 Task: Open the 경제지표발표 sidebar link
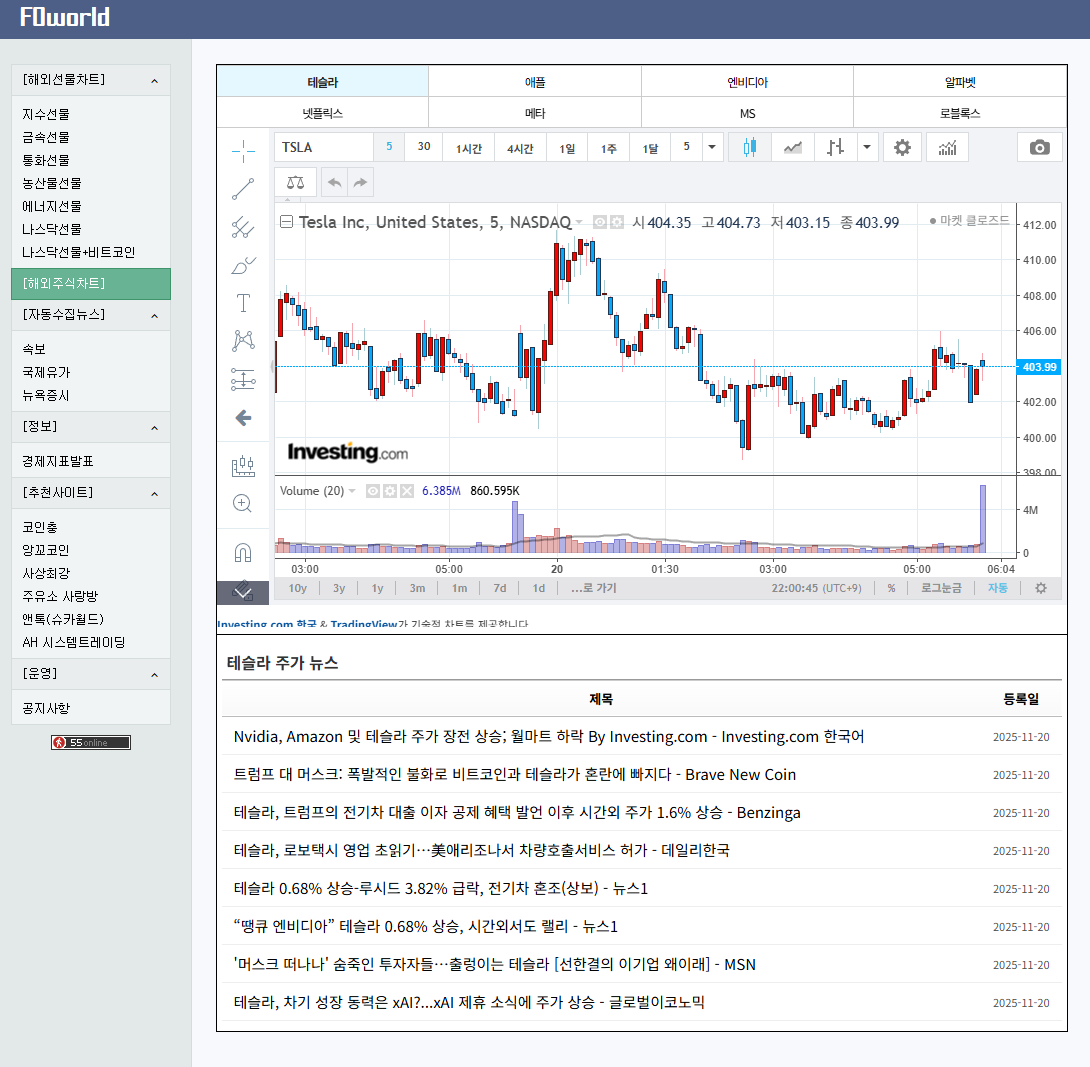(x=58, y=462)
